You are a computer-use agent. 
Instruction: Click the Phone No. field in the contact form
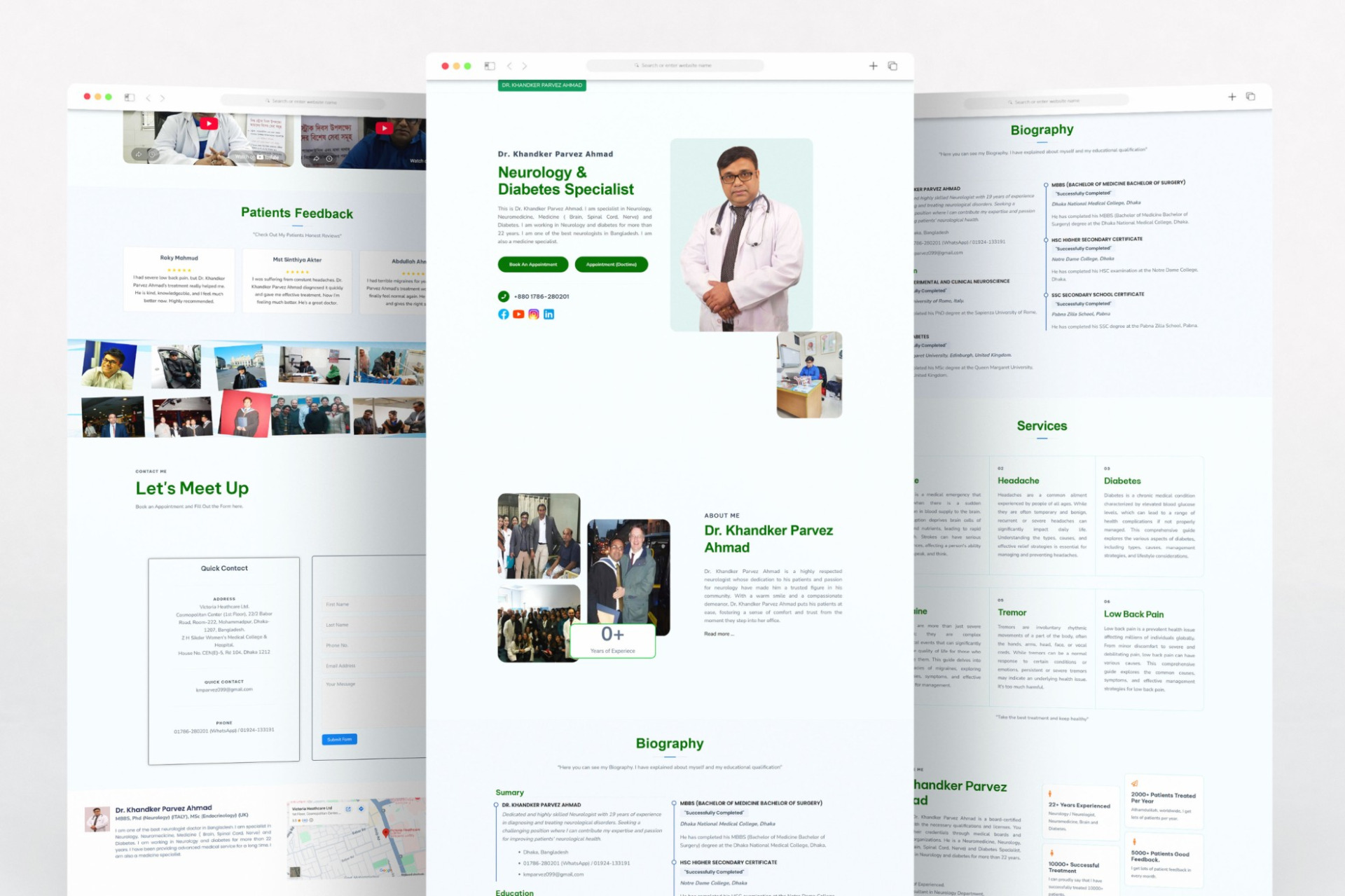(x=375, y=645)
